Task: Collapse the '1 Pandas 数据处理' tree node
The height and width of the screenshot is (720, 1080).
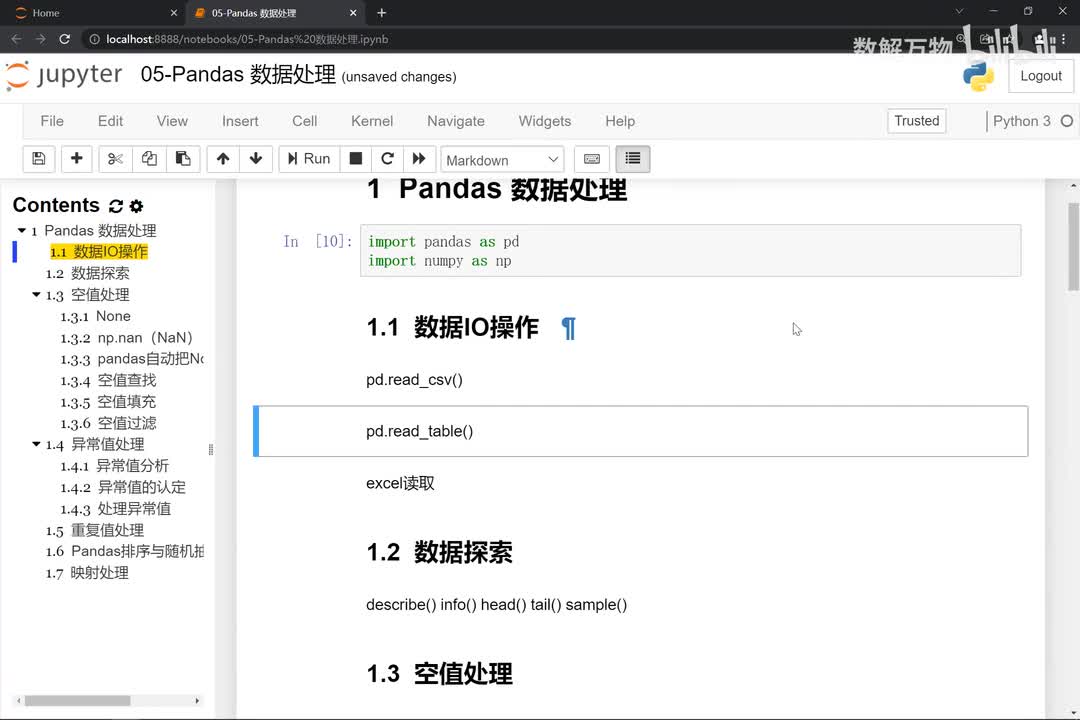Action: click(21, 230)
